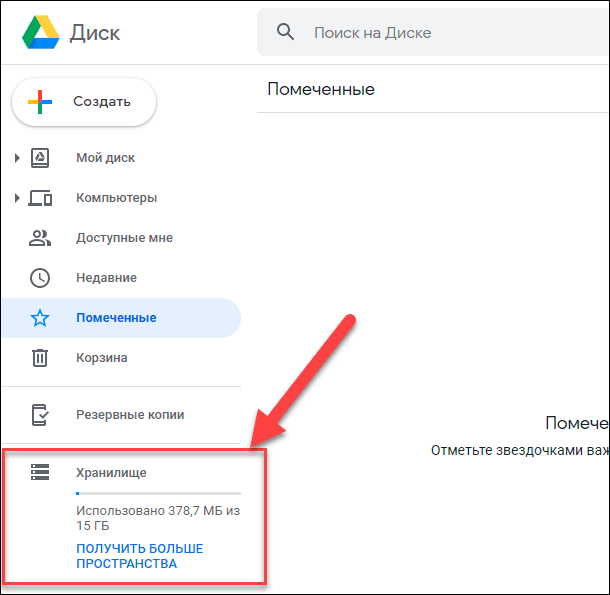This screenshot has width=610, height=595.
Task: Open ПОЛУЧИТЬ БОЛЬШЕ ПРОСТРАНСТВА link
Action: (x=139, y=556)
